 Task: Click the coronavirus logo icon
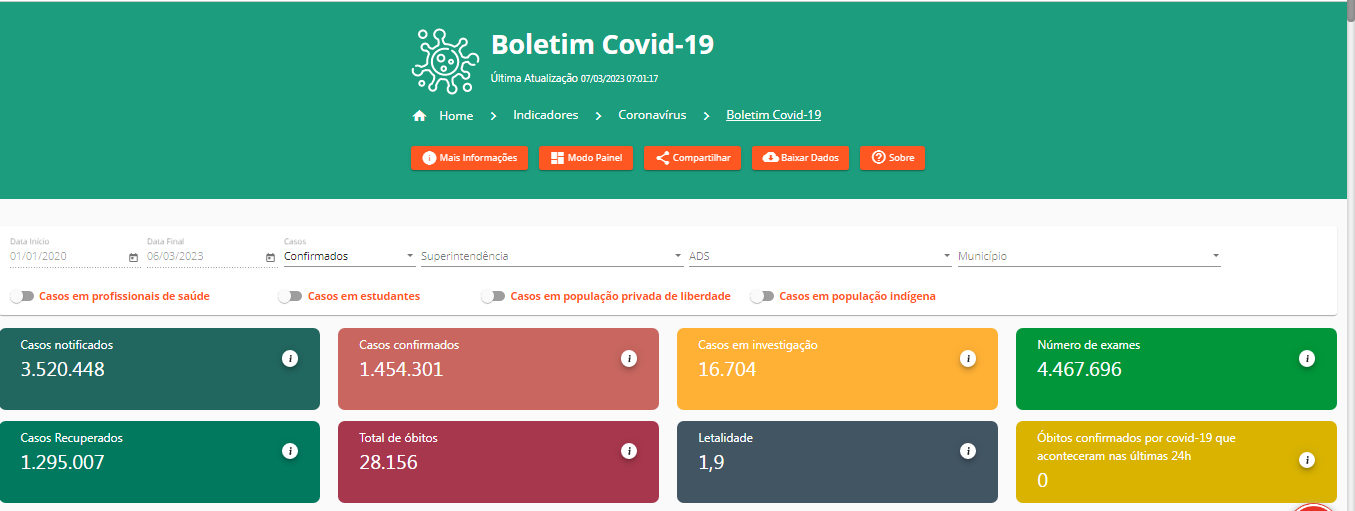[x=445, y=61]
